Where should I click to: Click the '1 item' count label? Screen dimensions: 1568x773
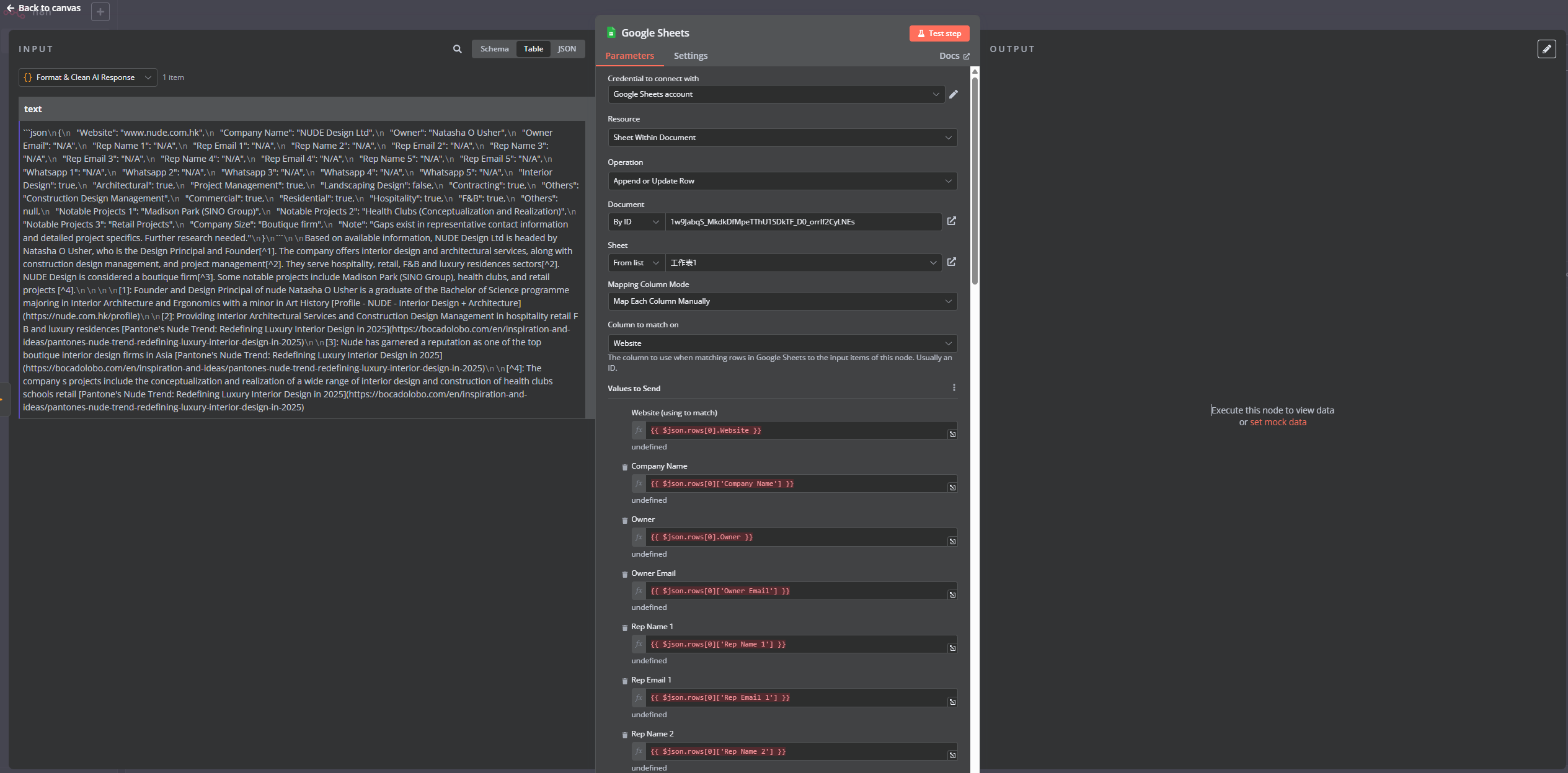tap(173, 77)
